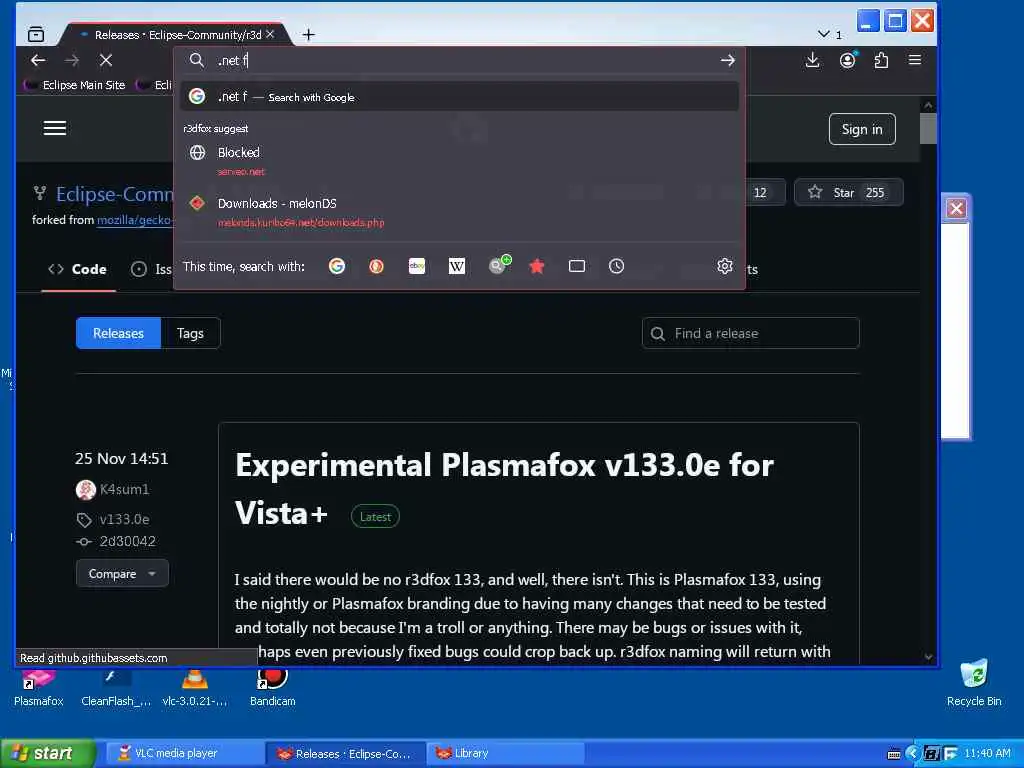Image resolution: width=1024 pixels, height=768 pixels.
Task: Select the Blocked suggestion
Action: pos(459,161)
